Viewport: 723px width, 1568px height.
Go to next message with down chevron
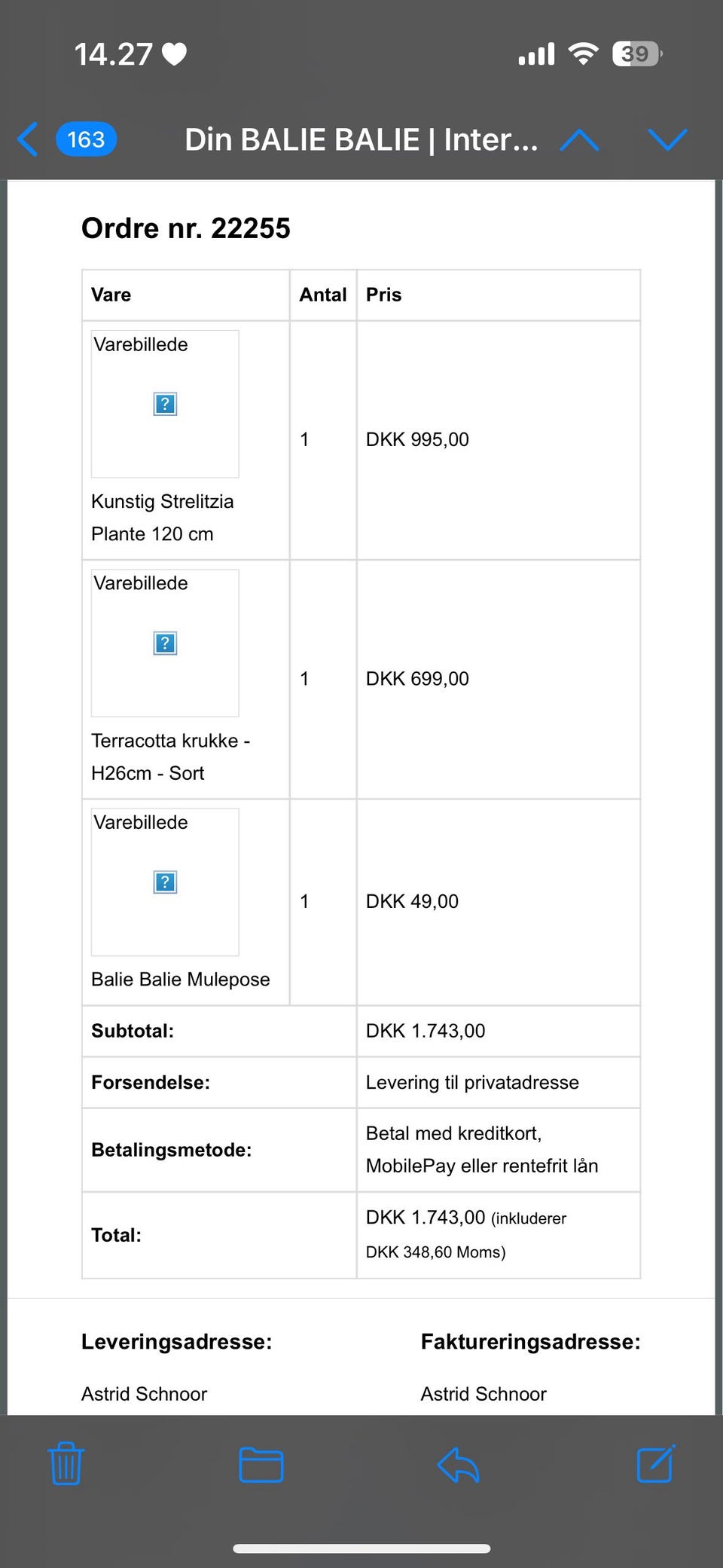pyautogui.click(x=667, y=139)
